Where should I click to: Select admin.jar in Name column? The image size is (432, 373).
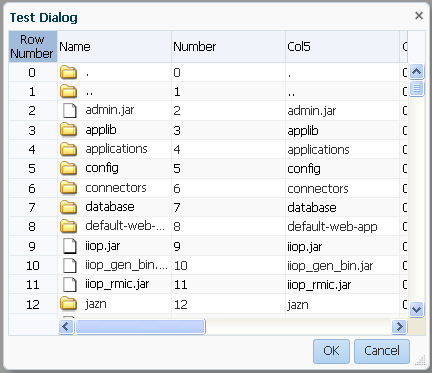pos(110,110)
